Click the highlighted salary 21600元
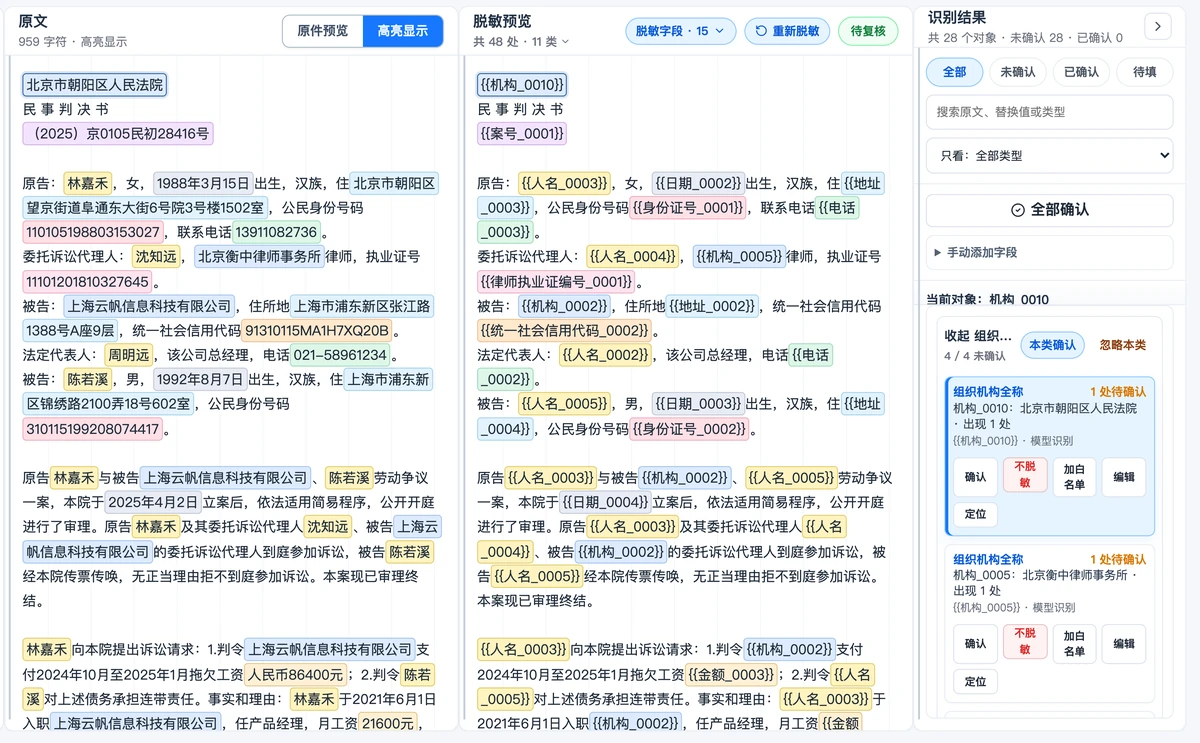 click(388, 723)
